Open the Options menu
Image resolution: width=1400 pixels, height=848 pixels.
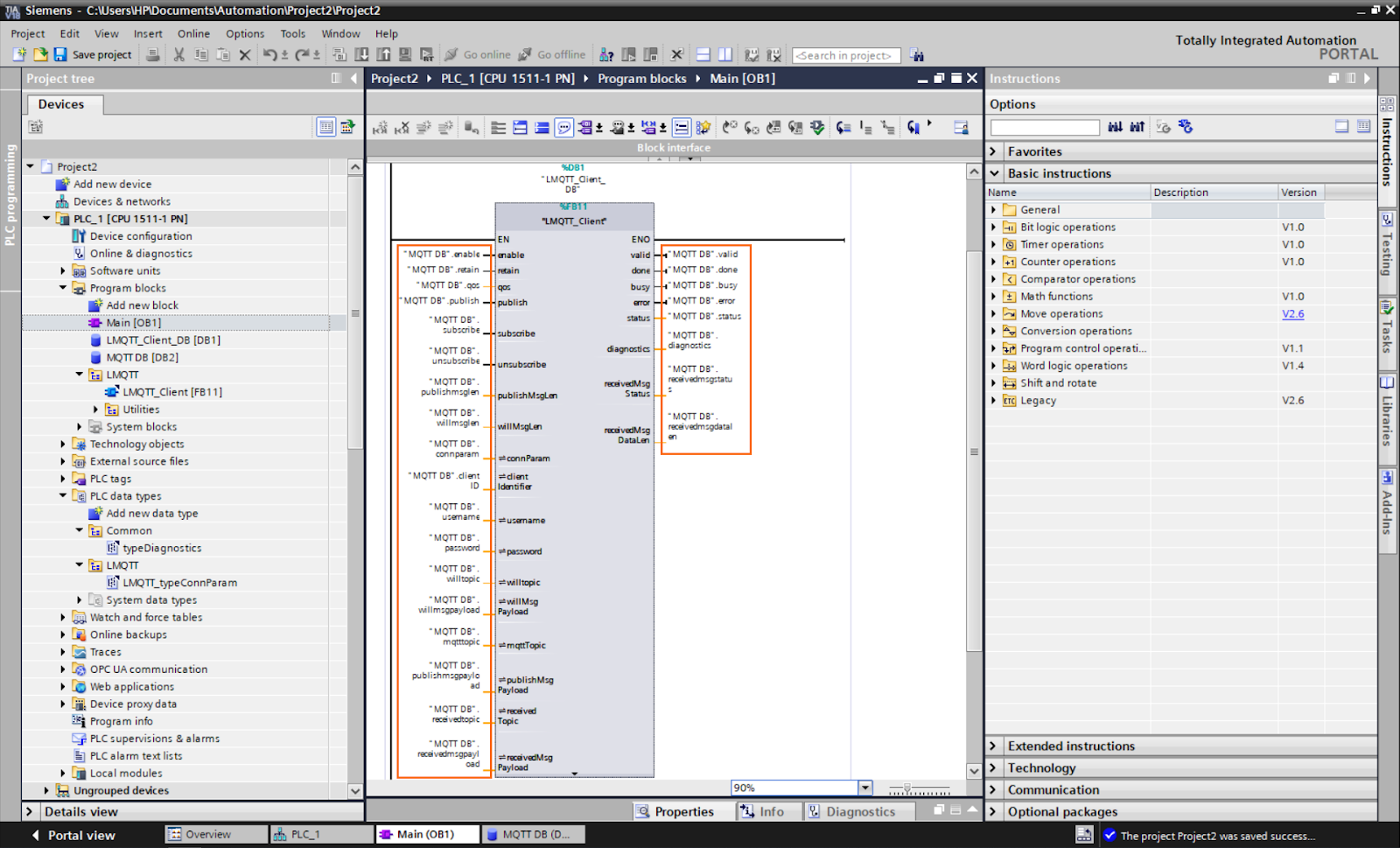coord(245,33)
